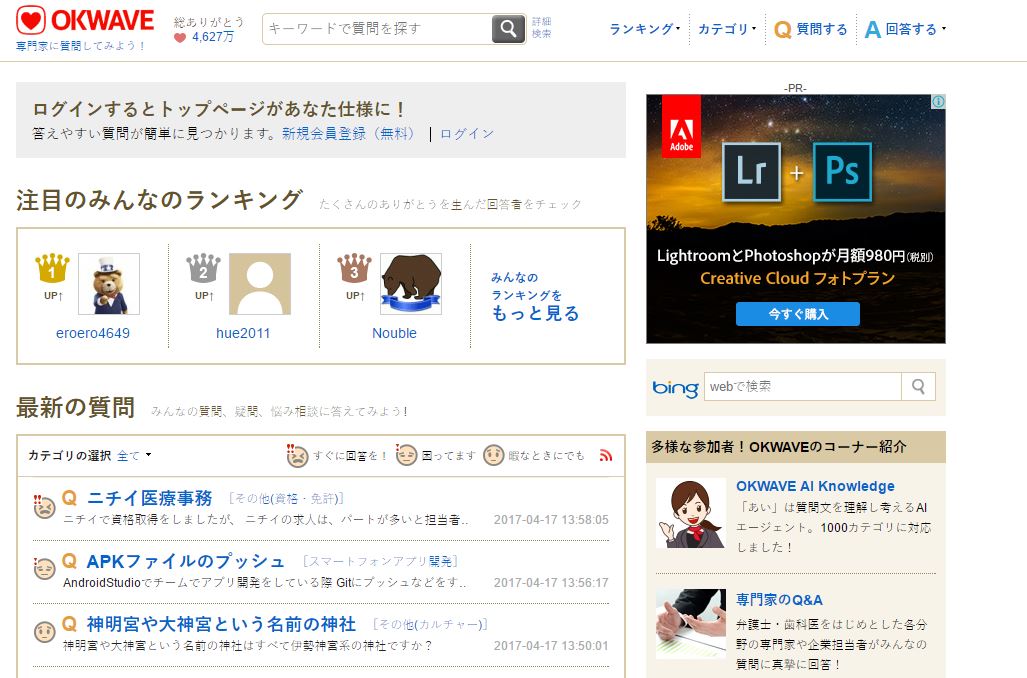Open the ランキング dropdown menu

(x=644, y=29)
